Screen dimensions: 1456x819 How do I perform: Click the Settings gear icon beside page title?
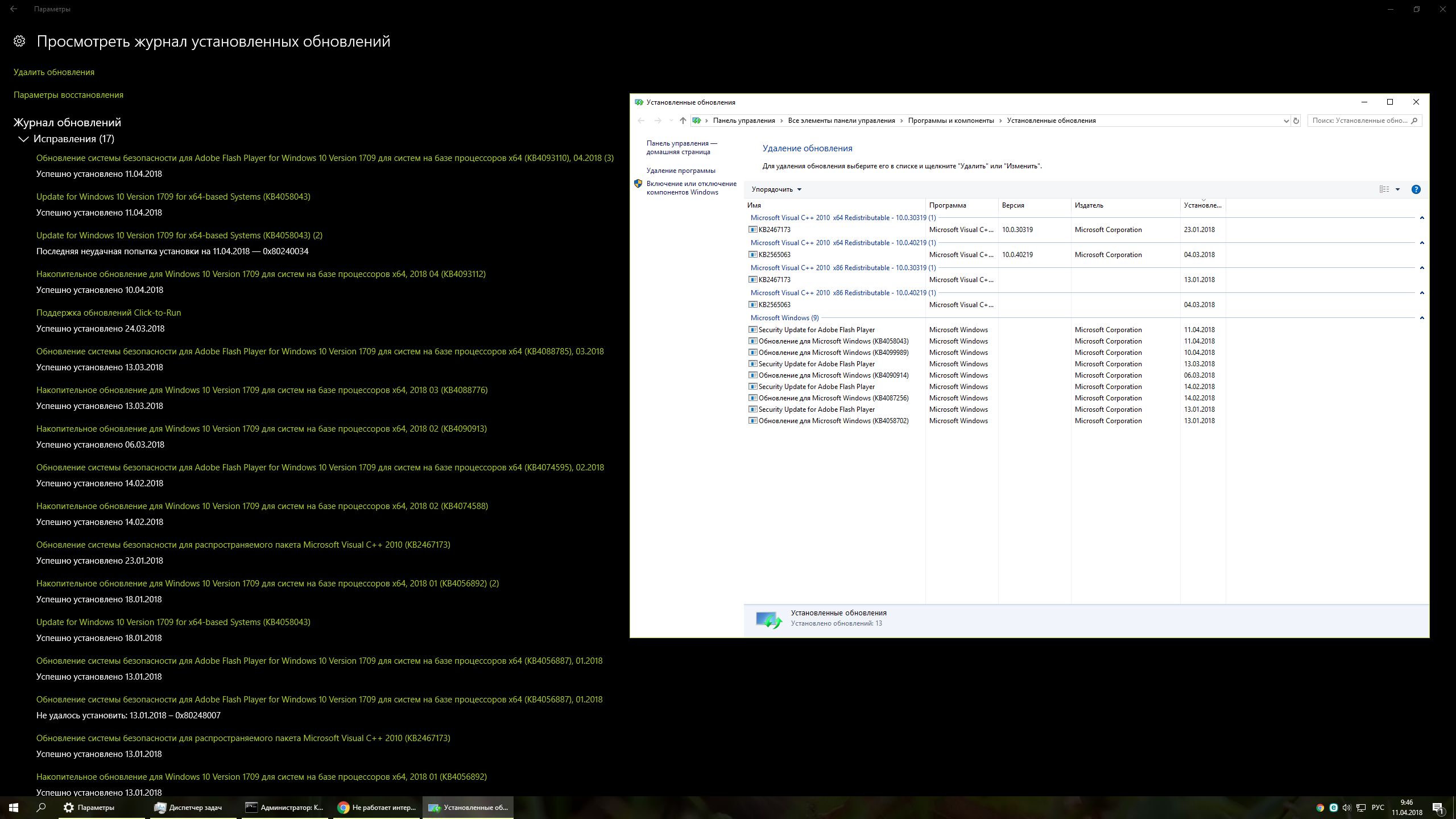click(19, 41)
